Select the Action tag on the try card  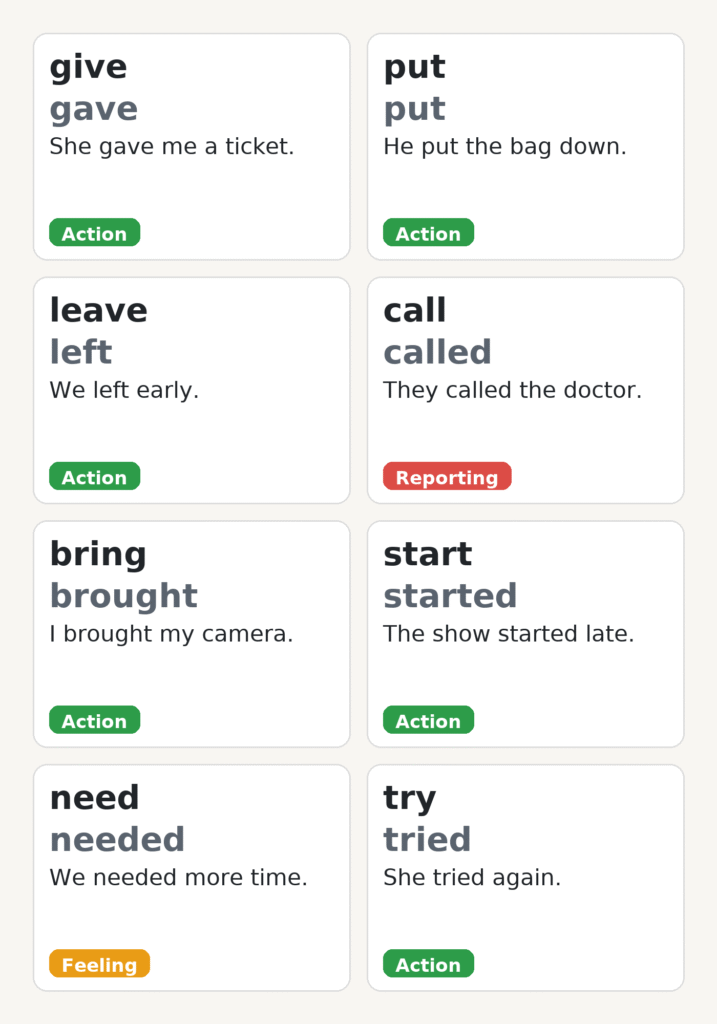tap(428, 965)
